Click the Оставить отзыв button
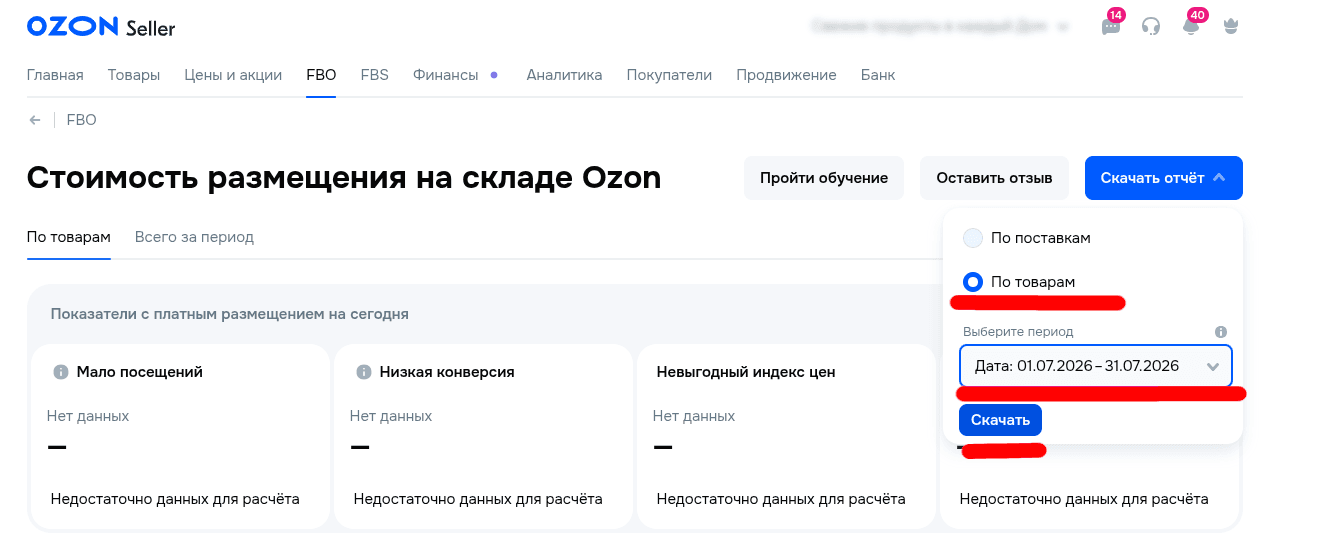Viewport: 1333px width, 551px height. pos(994,178)
